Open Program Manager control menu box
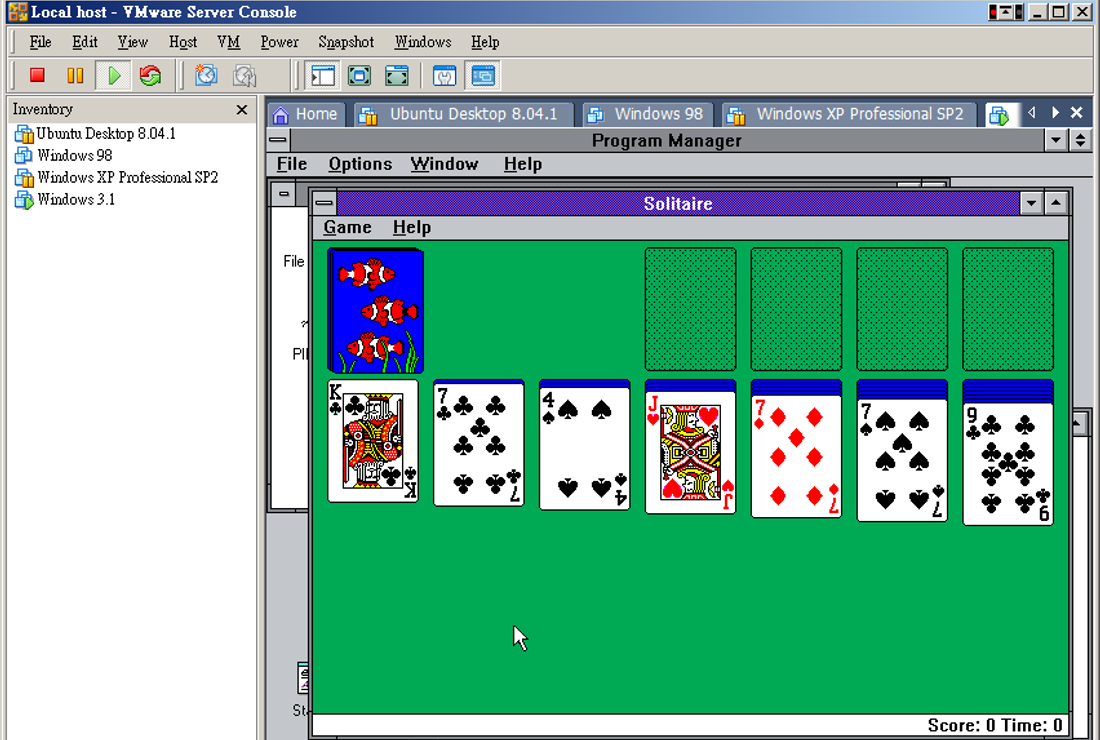This screenshot has width=1100, height=740. pos(278,140)
